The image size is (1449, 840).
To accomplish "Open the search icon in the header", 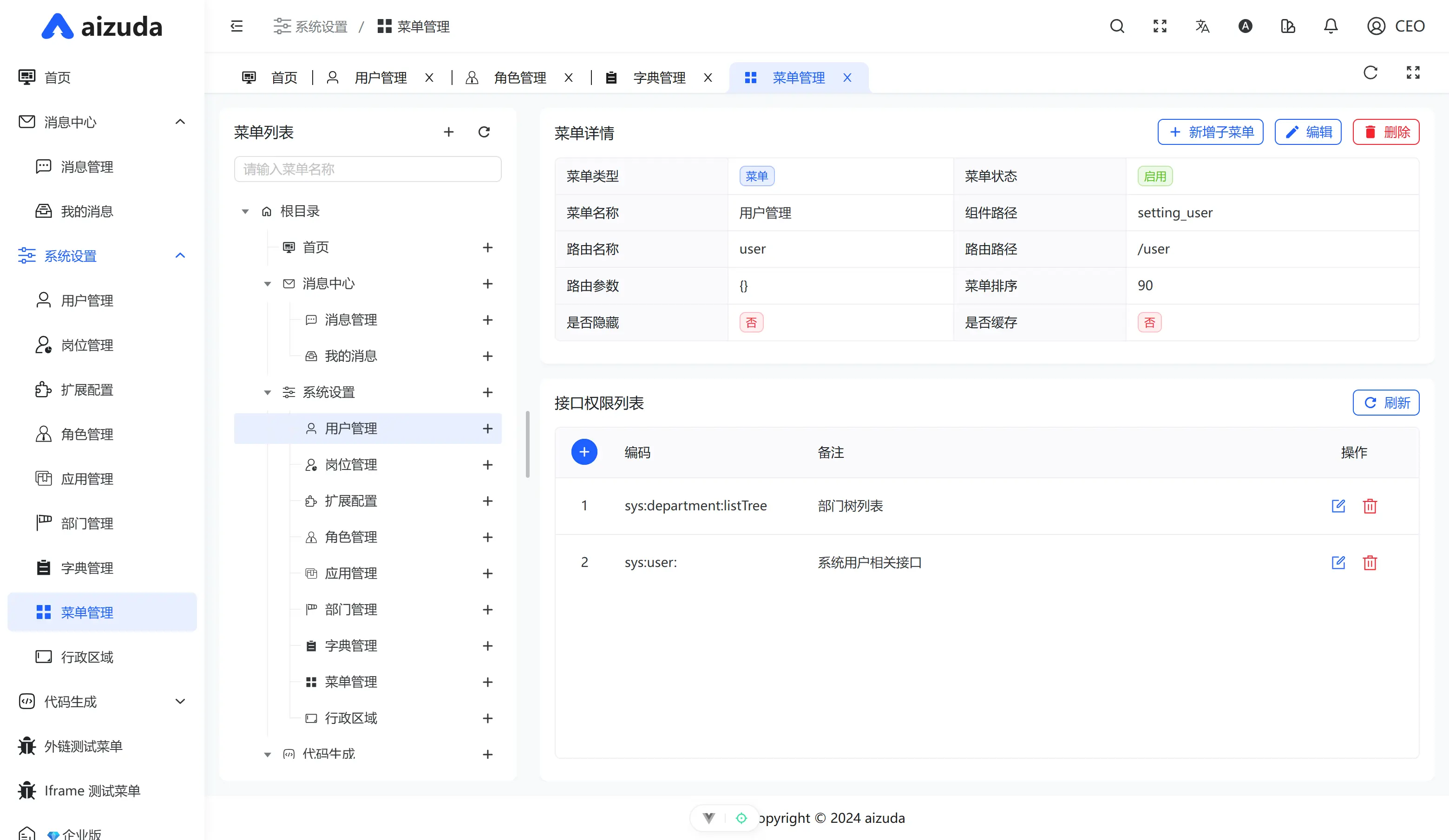I will coord(1117,26).
